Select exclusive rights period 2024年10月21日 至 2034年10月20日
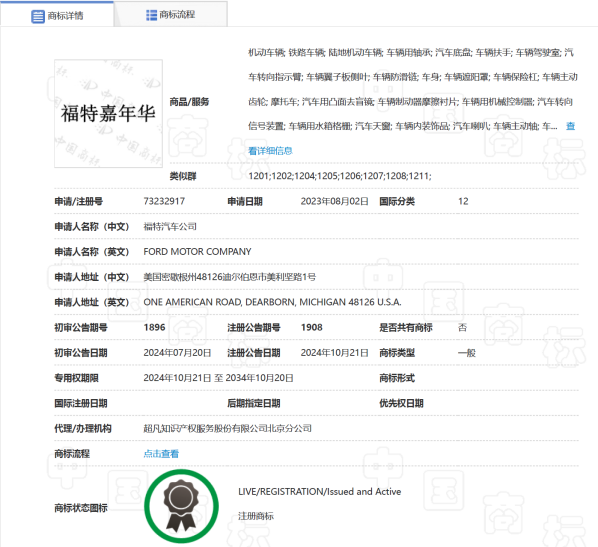Image resolution: width=598 pixels, height=547 pixels. tap(219, 378)
